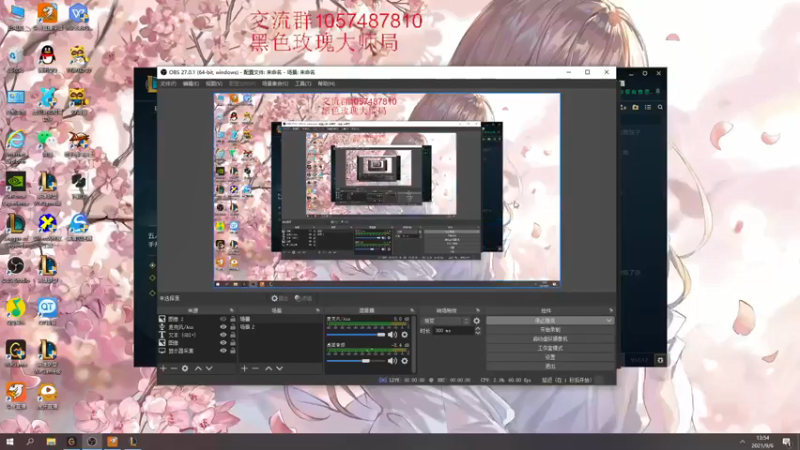Viewport: 800px width, 450px height.
Task: Toggle 工作室模式 studio mode button
Action: pos(550,348)
